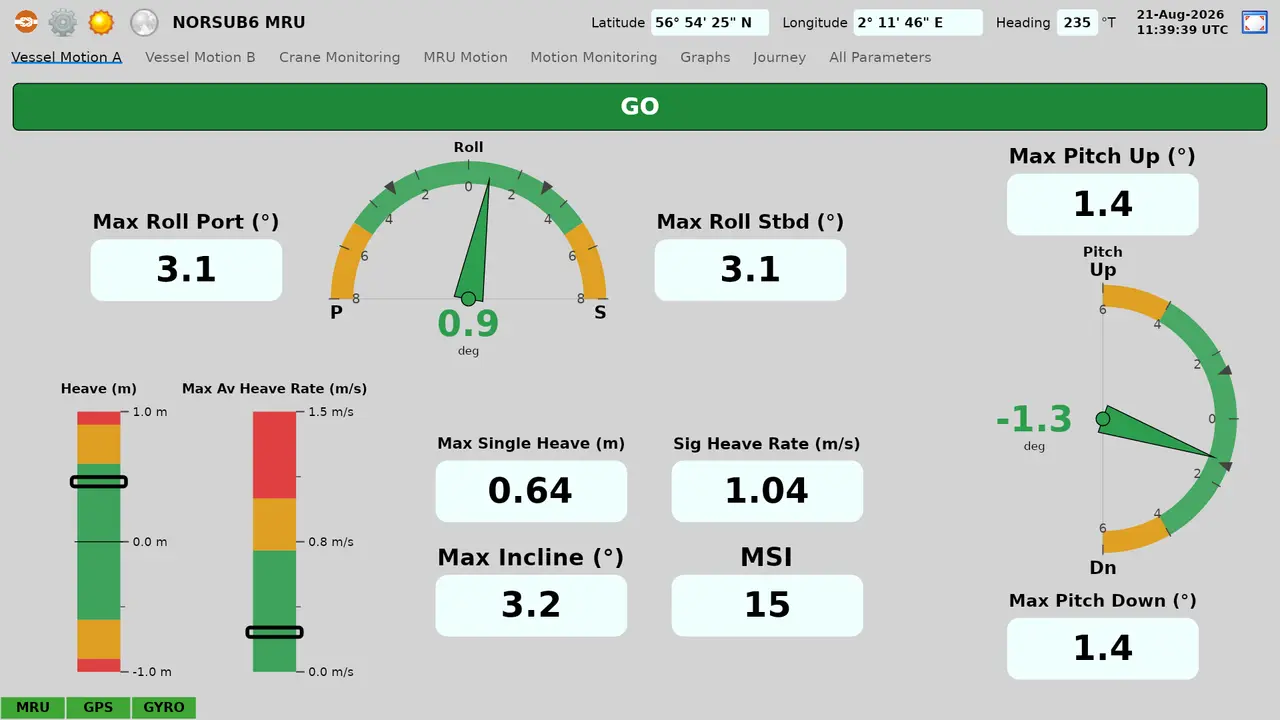
Task: Click the orange knot logo icon
Action: pyautogui.click(x=26, y=22)
